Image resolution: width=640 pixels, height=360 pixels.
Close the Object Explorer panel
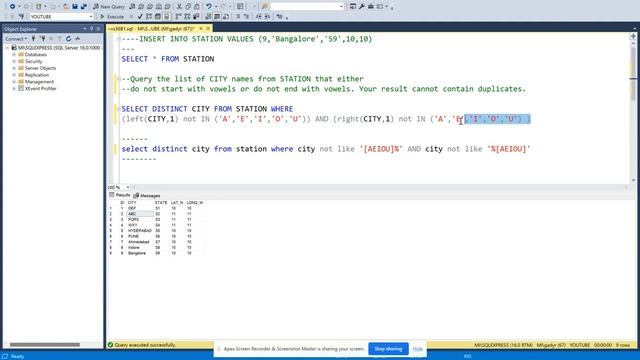[98, 29]
